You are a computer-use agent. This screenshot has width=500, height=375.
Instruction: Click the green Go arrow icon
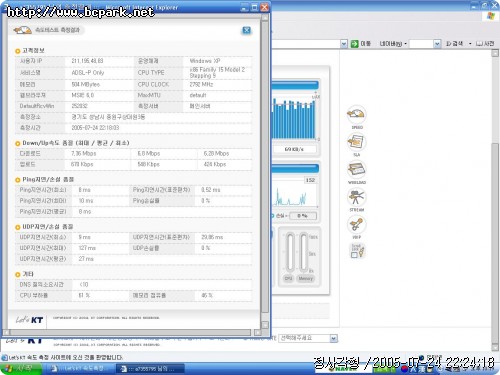(354, 44)
